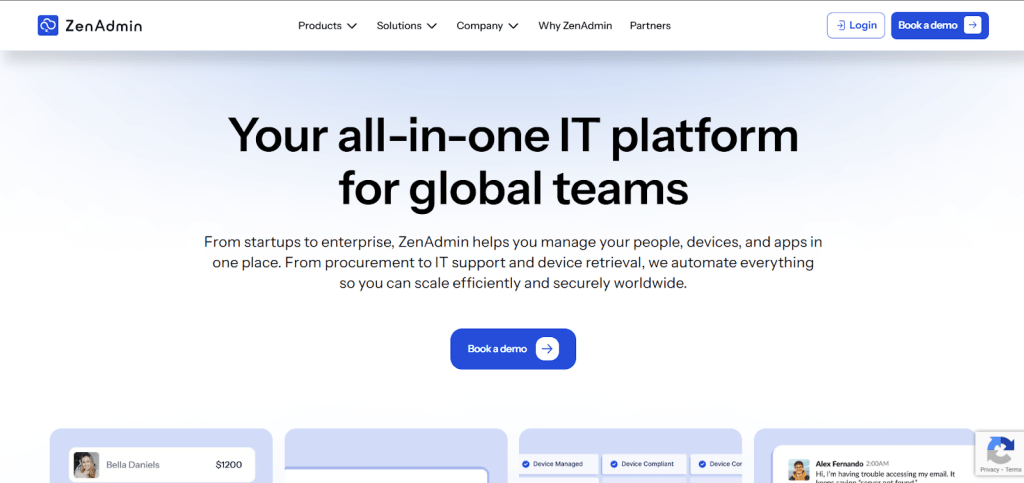This screenshot has width=1024, height=483.
Task: Expand the Company chevron arrow
Action: point(513,26)
